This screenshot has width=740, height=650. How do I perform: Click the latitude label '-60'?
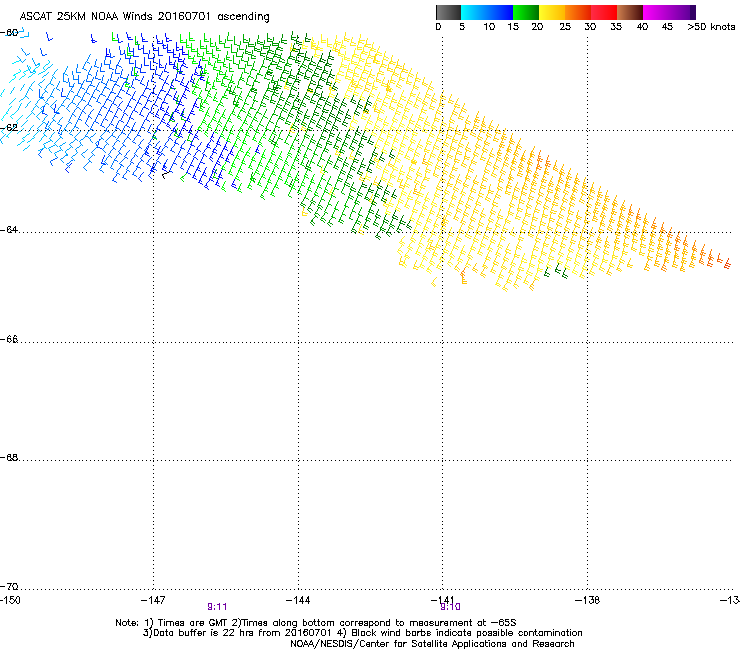9,33
